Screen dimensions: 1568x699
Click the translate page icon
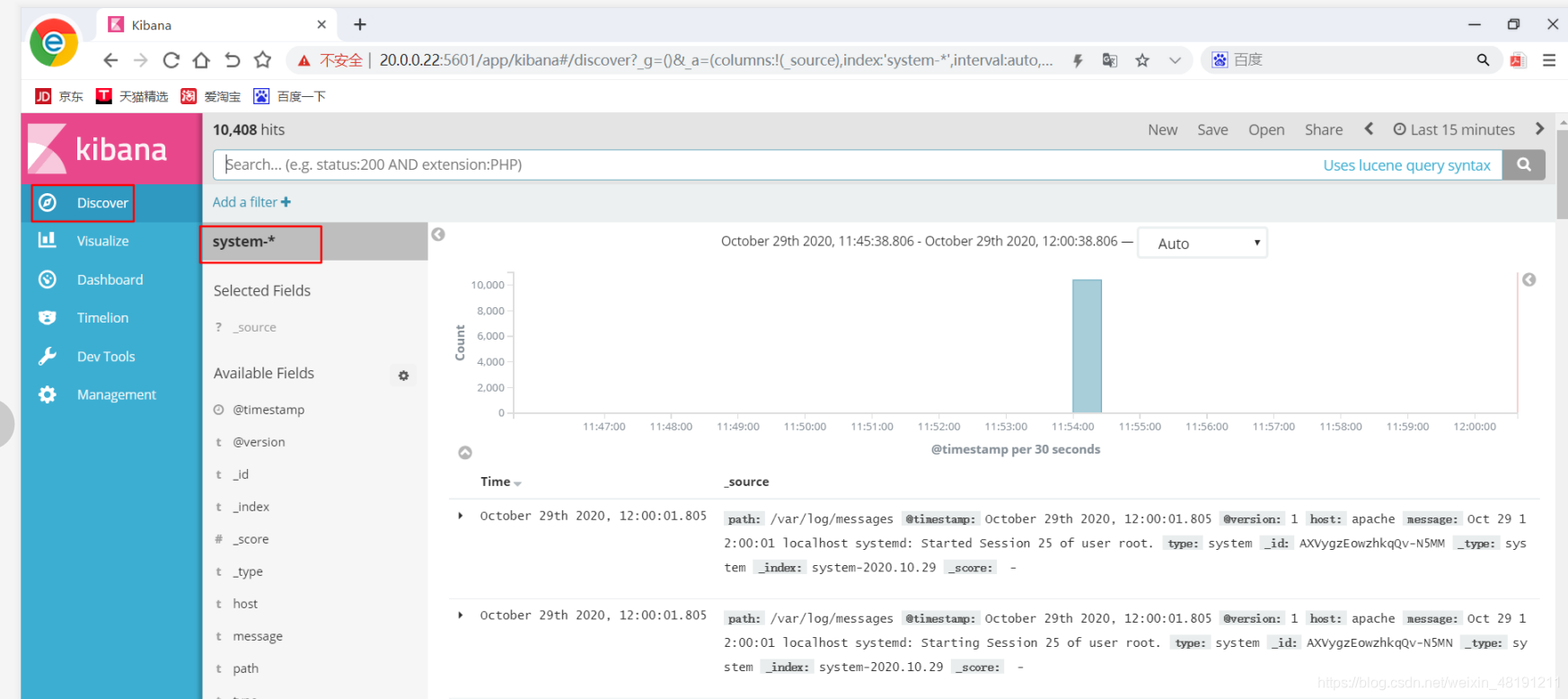(x=1110, y=60)
